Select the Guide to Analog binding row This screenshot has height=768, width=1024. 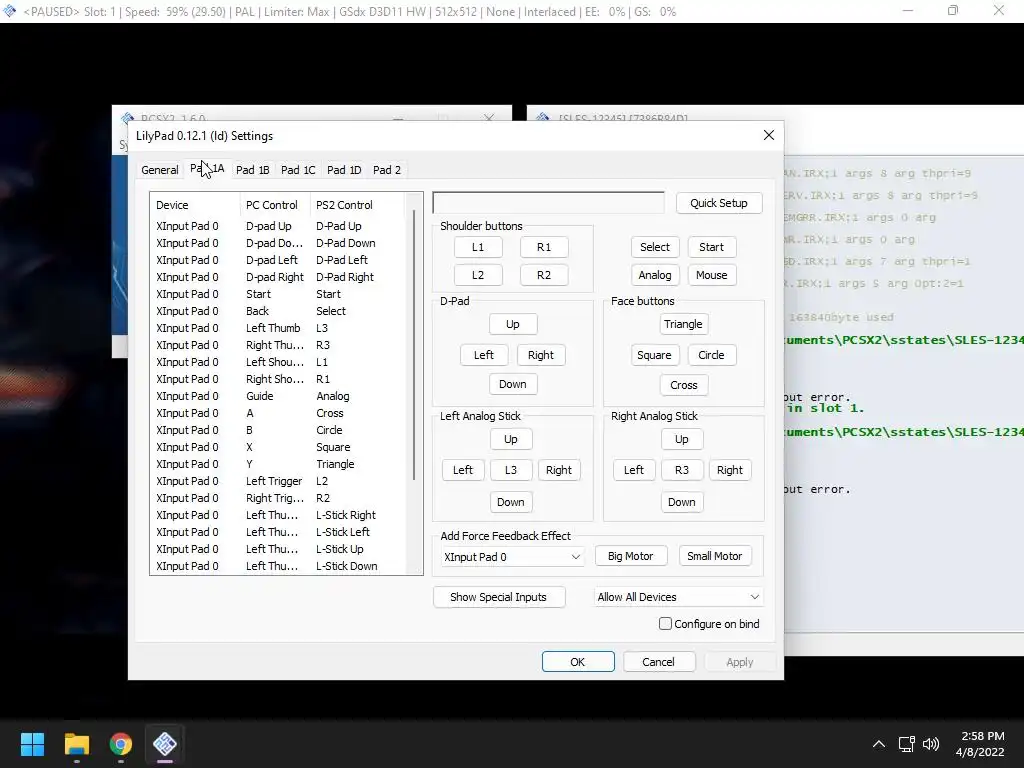coord(278,396)
